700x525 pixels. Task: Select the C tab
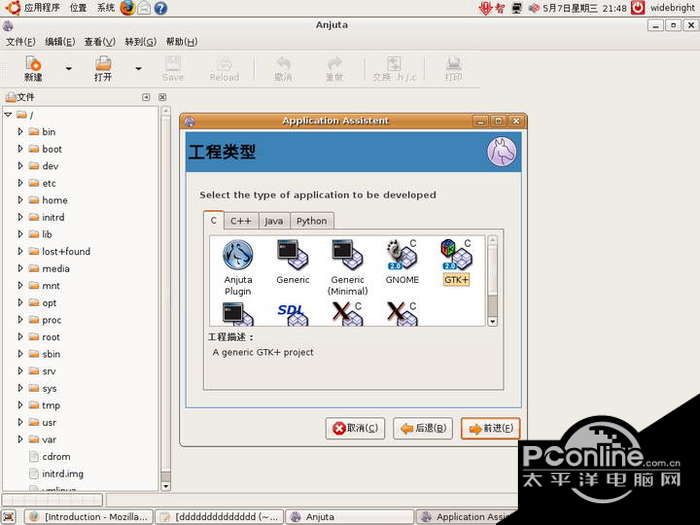point(213,220)
